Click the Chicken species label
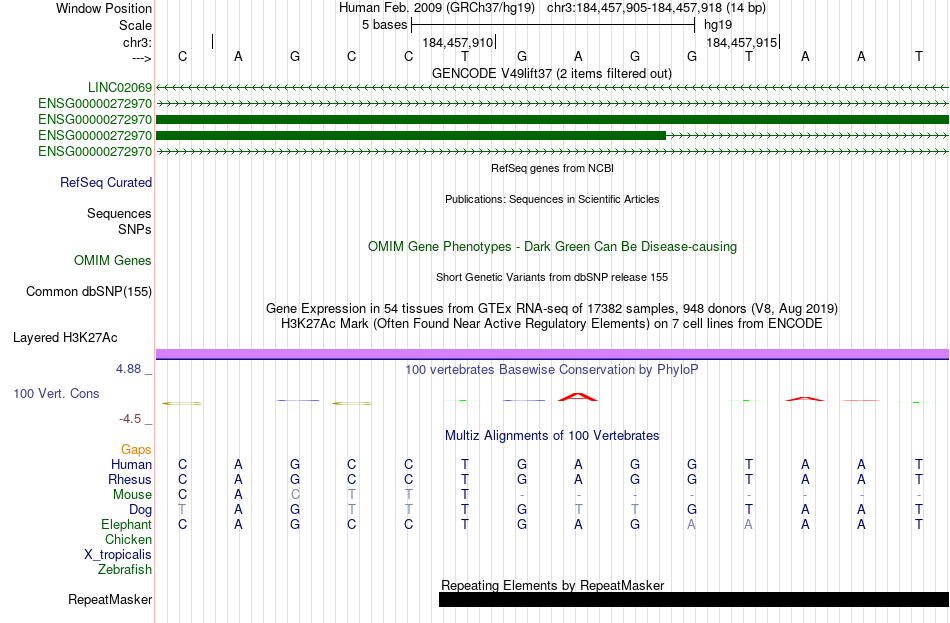The image size is (950, 623). tap(128, 539)
